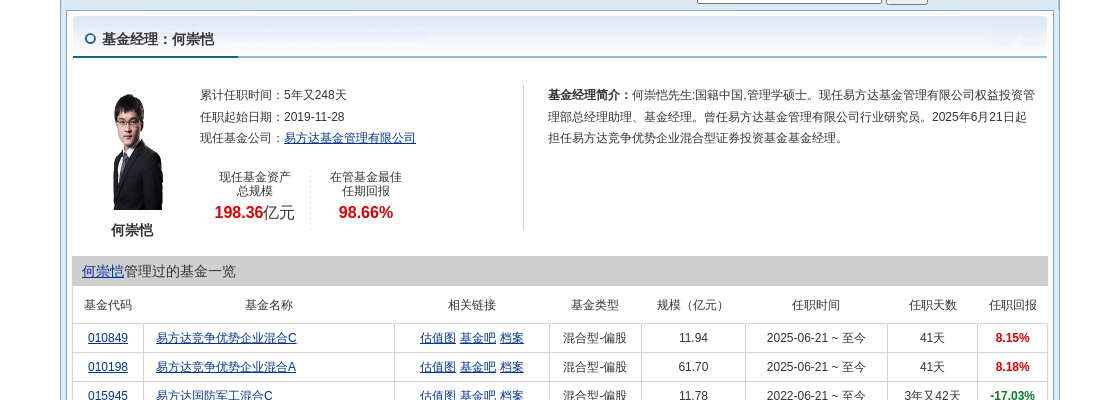Open 档案 for 易方达竞争优势企业混合C
Viewport: 1120px width, 400px height.
tap(511, 338)
